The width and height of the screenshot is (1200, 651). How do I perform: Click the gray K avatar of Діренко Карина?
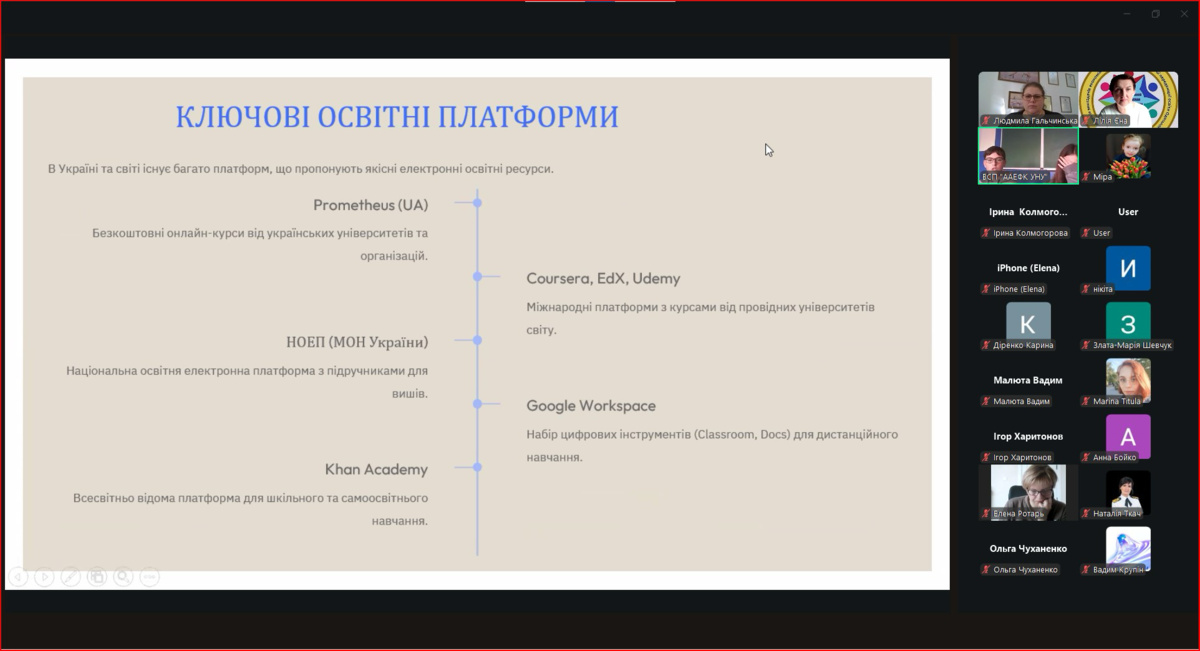[1028, 323]
